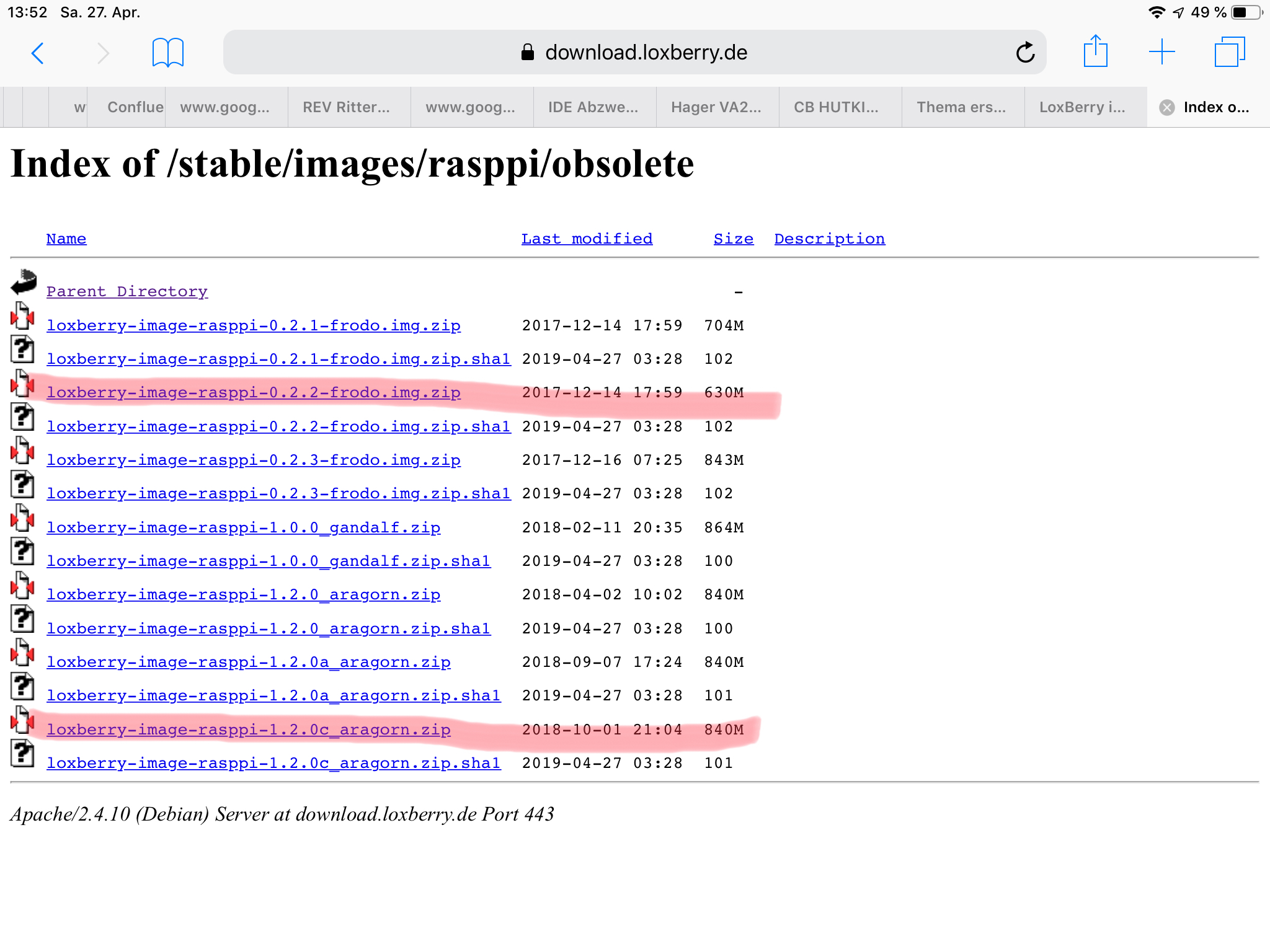This screenshot has height=952, width=1270.
Task: Open the Hager VA2... tab
Action: click(x=716, y=107)
